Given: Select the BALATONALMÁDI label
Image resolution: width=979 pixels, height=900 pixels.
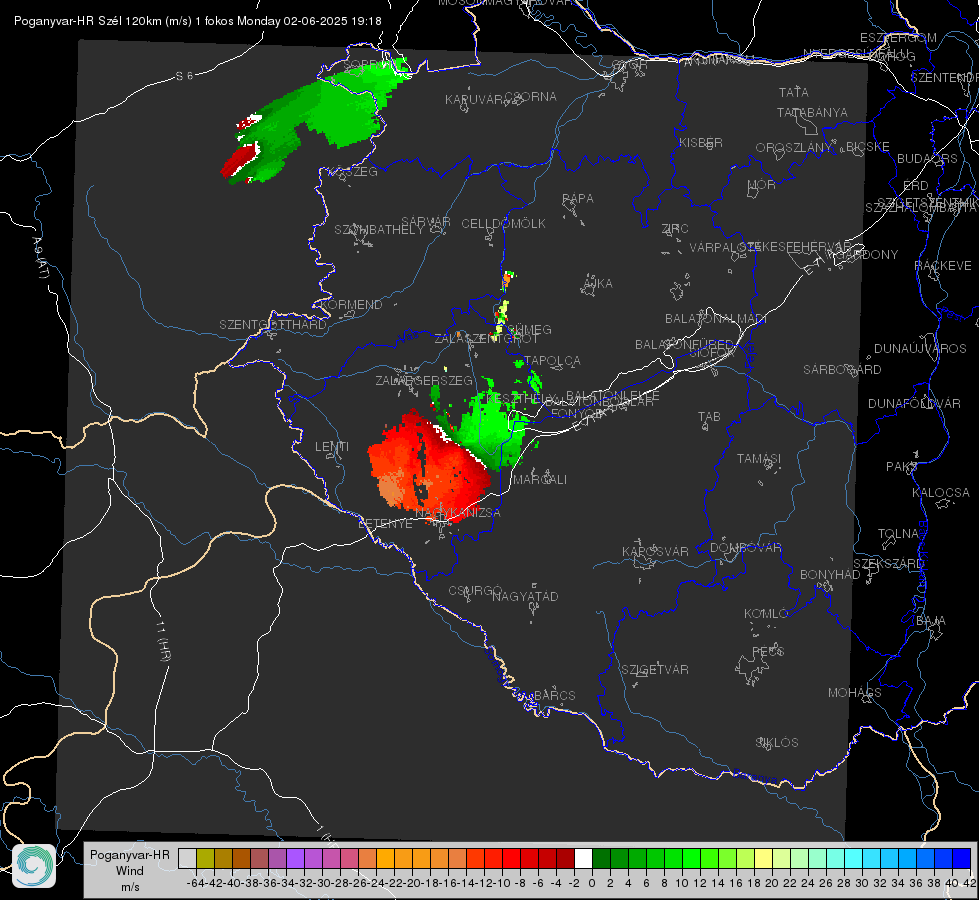Looking at the screenshot, I should pos(716,318).
